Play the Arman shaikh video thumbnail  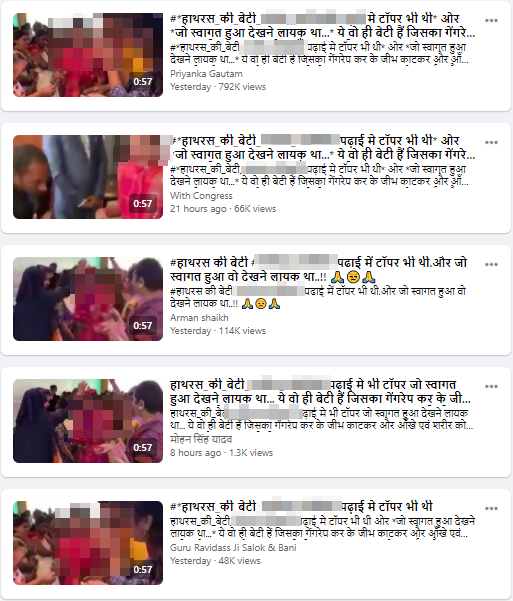pos(88,299)
